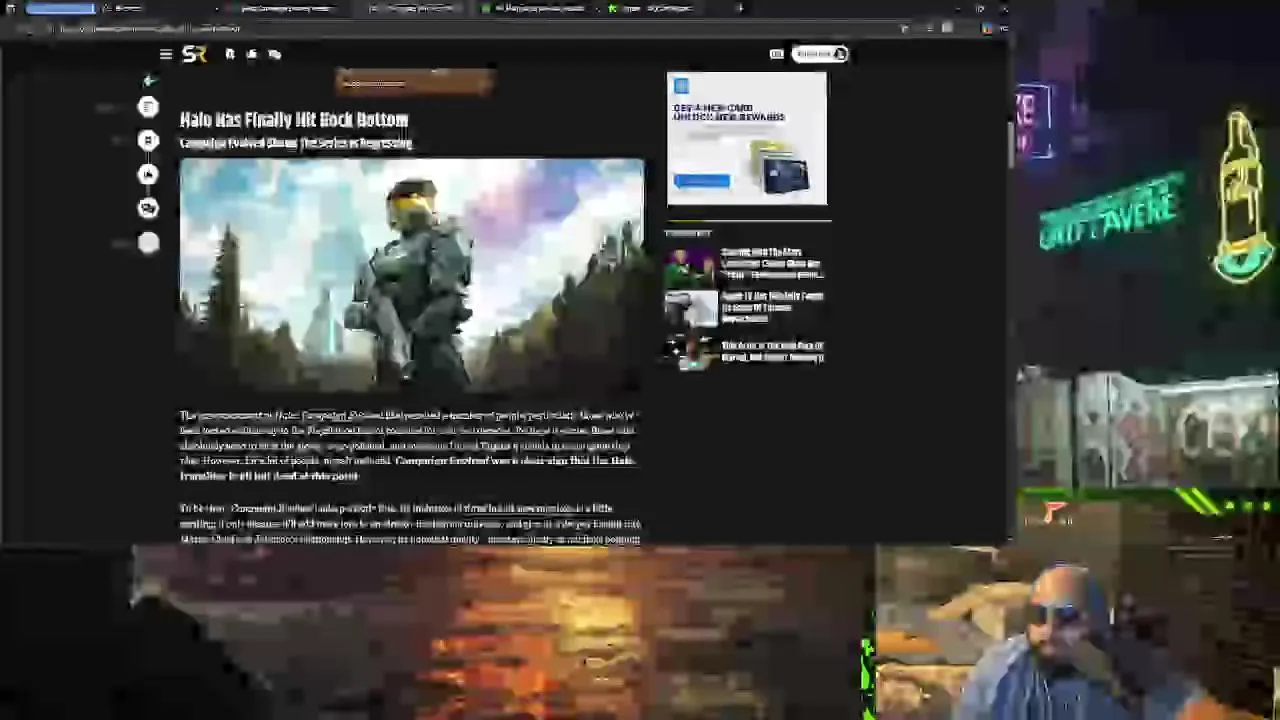1280x720 pixels.
Task: Click the blank white circle at sidebar bottom
Action: pos(148,242)
